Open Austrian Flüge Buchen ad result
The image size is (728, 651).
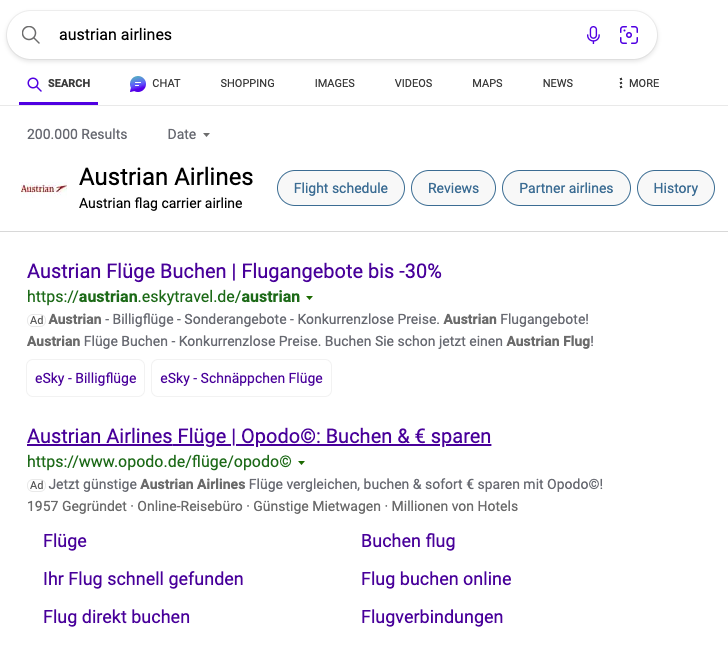(x=234, y=271)
